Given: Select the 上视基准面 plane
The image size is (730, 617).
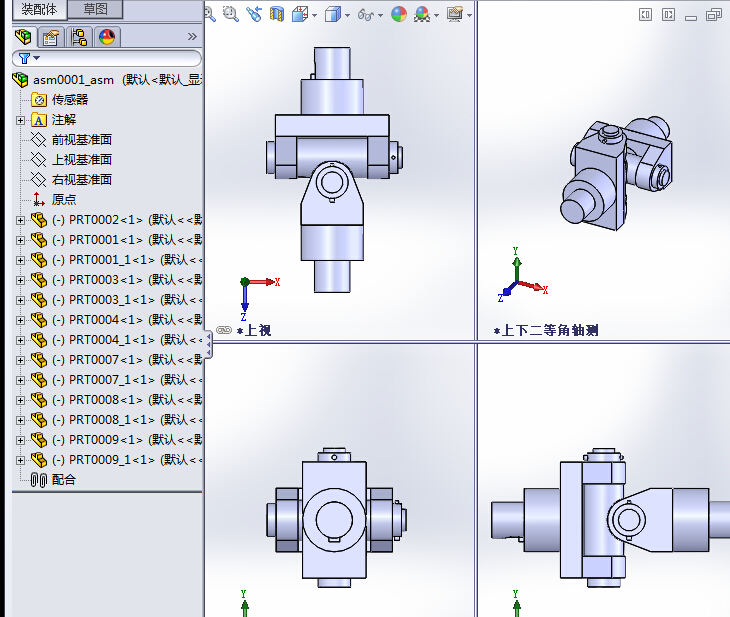Looking at the screenshot, I should (82, 160).
